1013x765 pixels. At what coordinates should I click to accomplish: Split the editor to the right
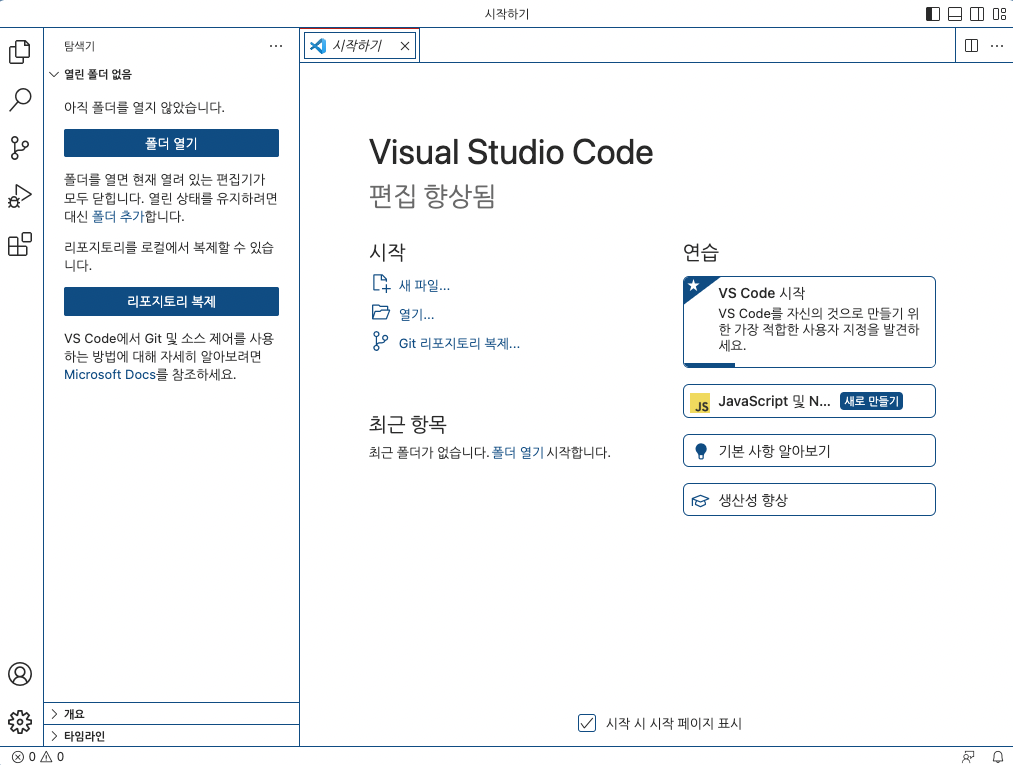(971, 45)
